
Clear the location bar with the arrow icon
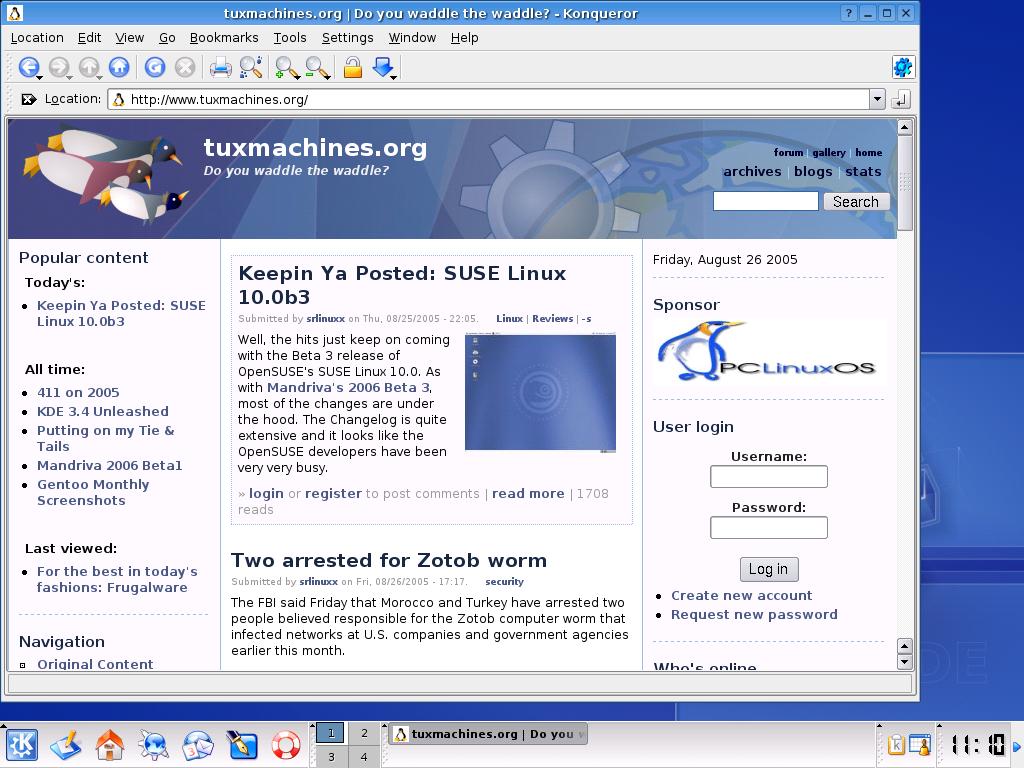click(x=28, y=99)
